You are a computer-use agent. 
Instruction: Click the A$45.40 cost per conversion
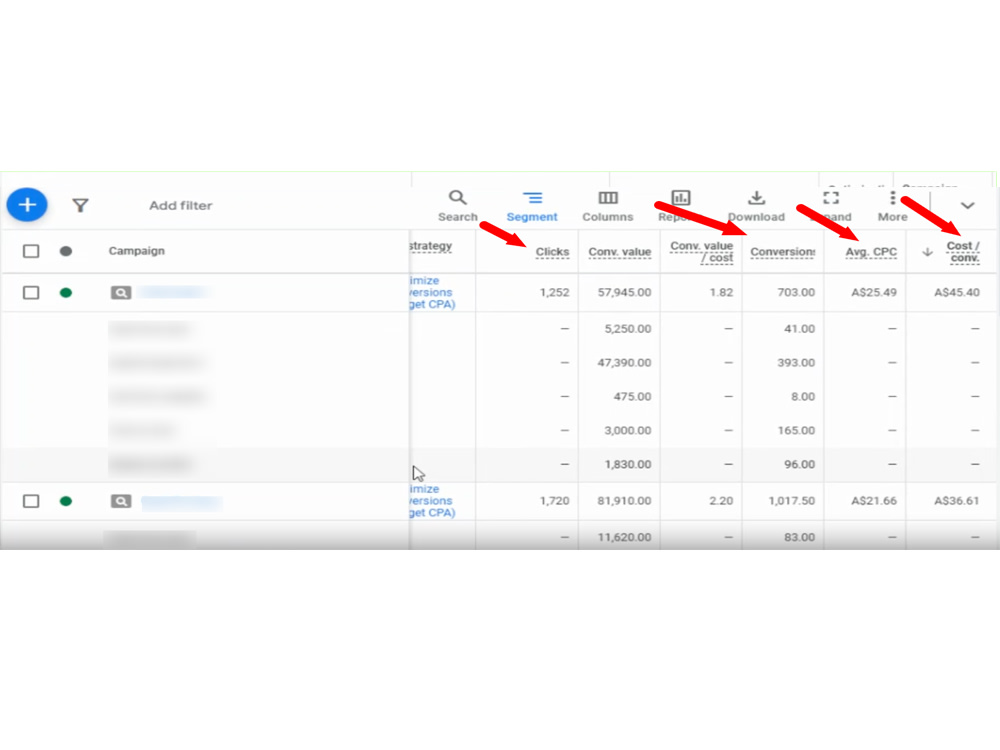point(957,292)
